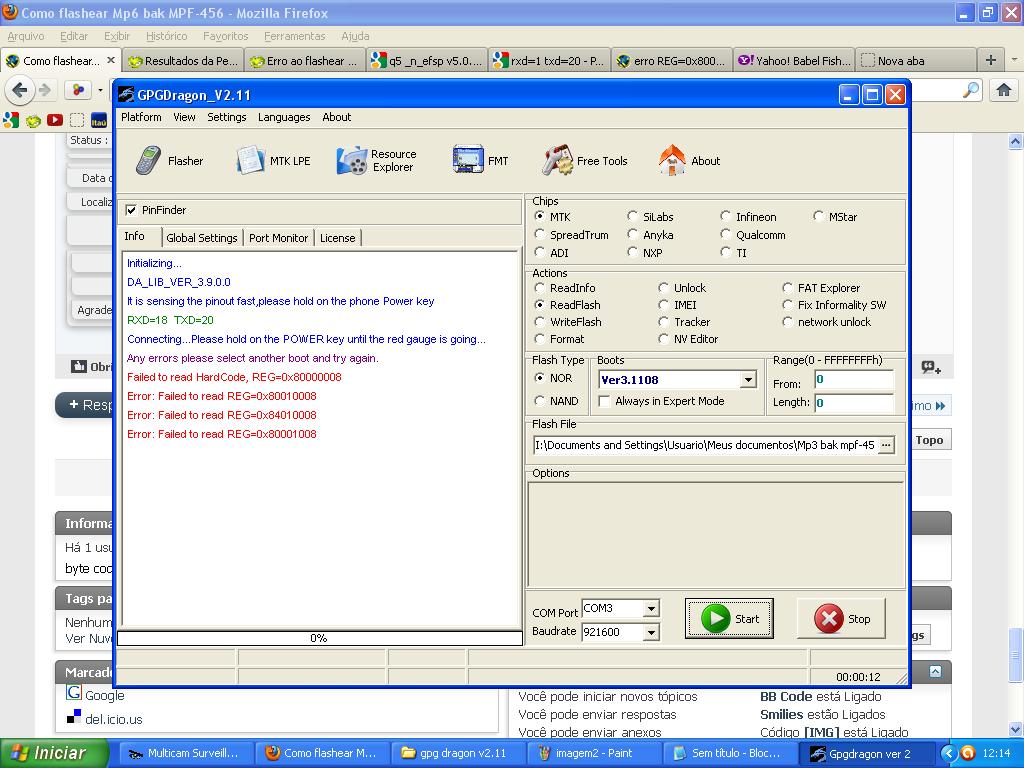The image size is (1024, 768).
Task: Click the Google bookmark link on webpage
Action: pyautogui.click(x=104, y=695)
